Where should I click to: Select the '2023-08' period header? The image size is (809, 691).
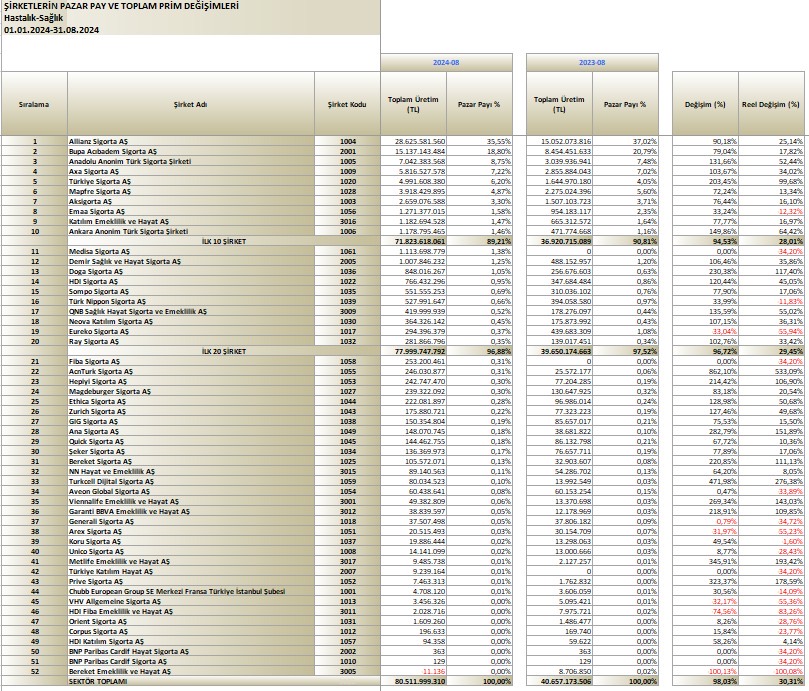pos(592,62)
